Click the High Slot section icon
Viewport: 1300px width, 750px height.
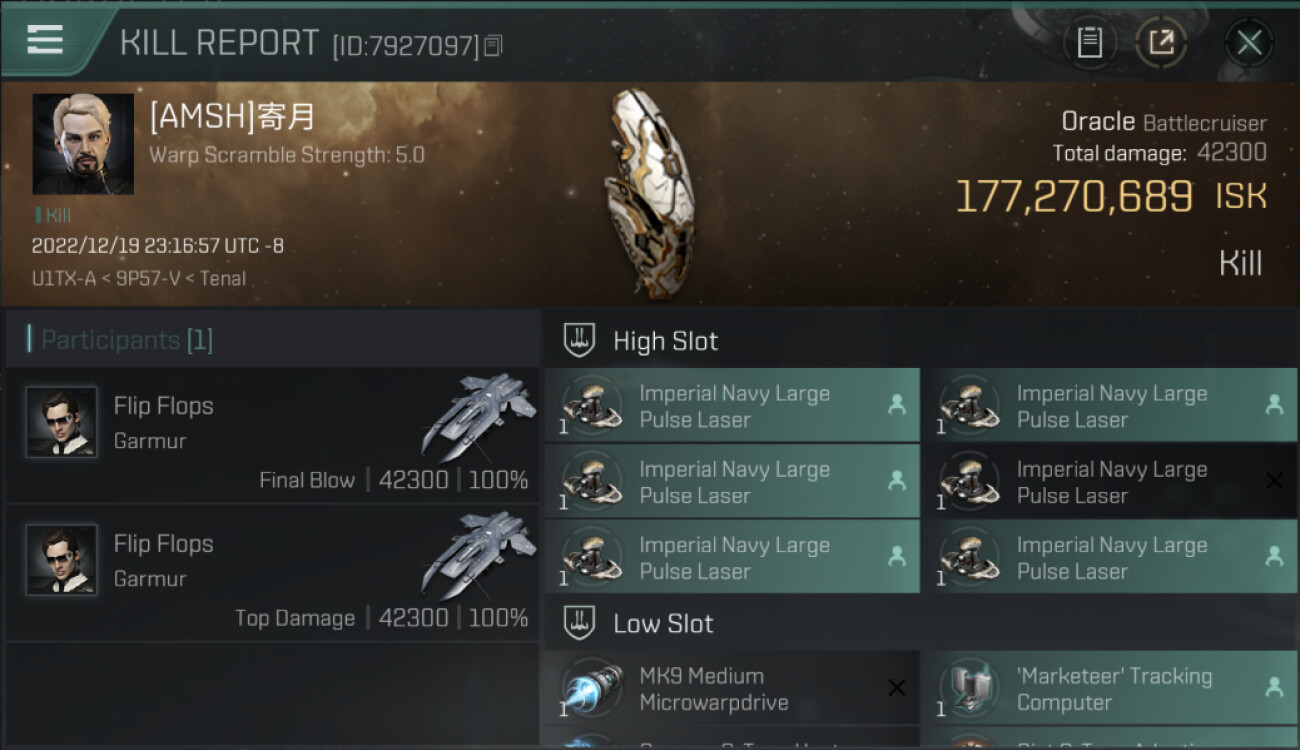[579, 341]
